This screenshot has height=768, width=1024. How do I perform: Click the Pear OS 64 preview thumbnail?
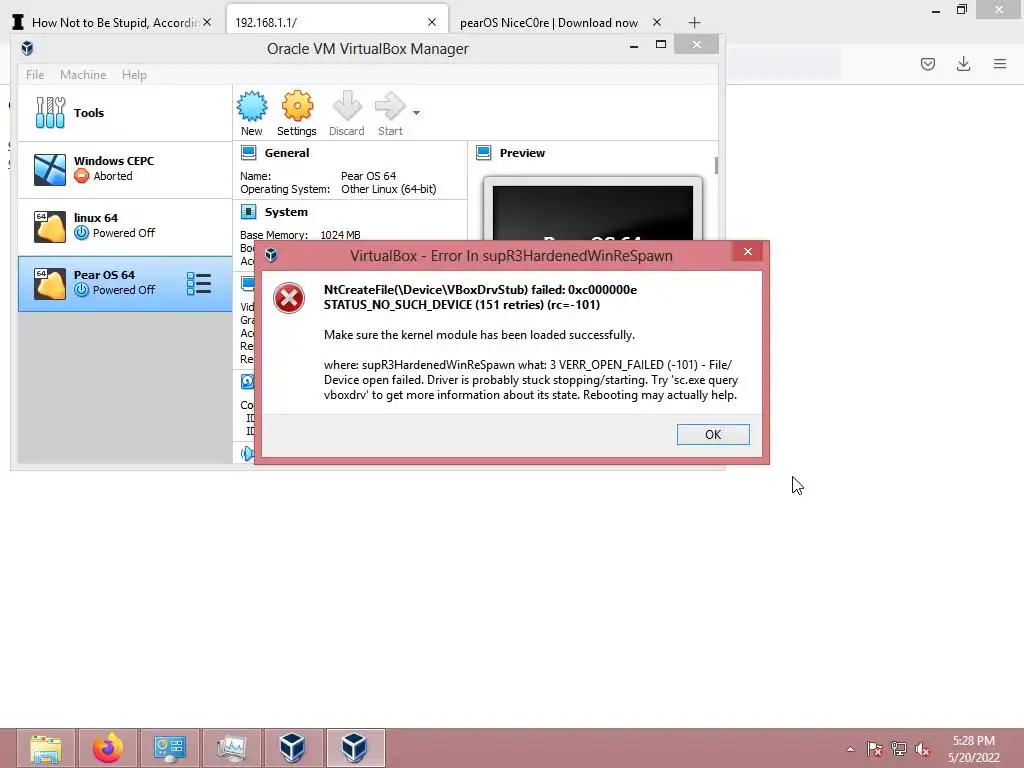(x=592, y=209)
